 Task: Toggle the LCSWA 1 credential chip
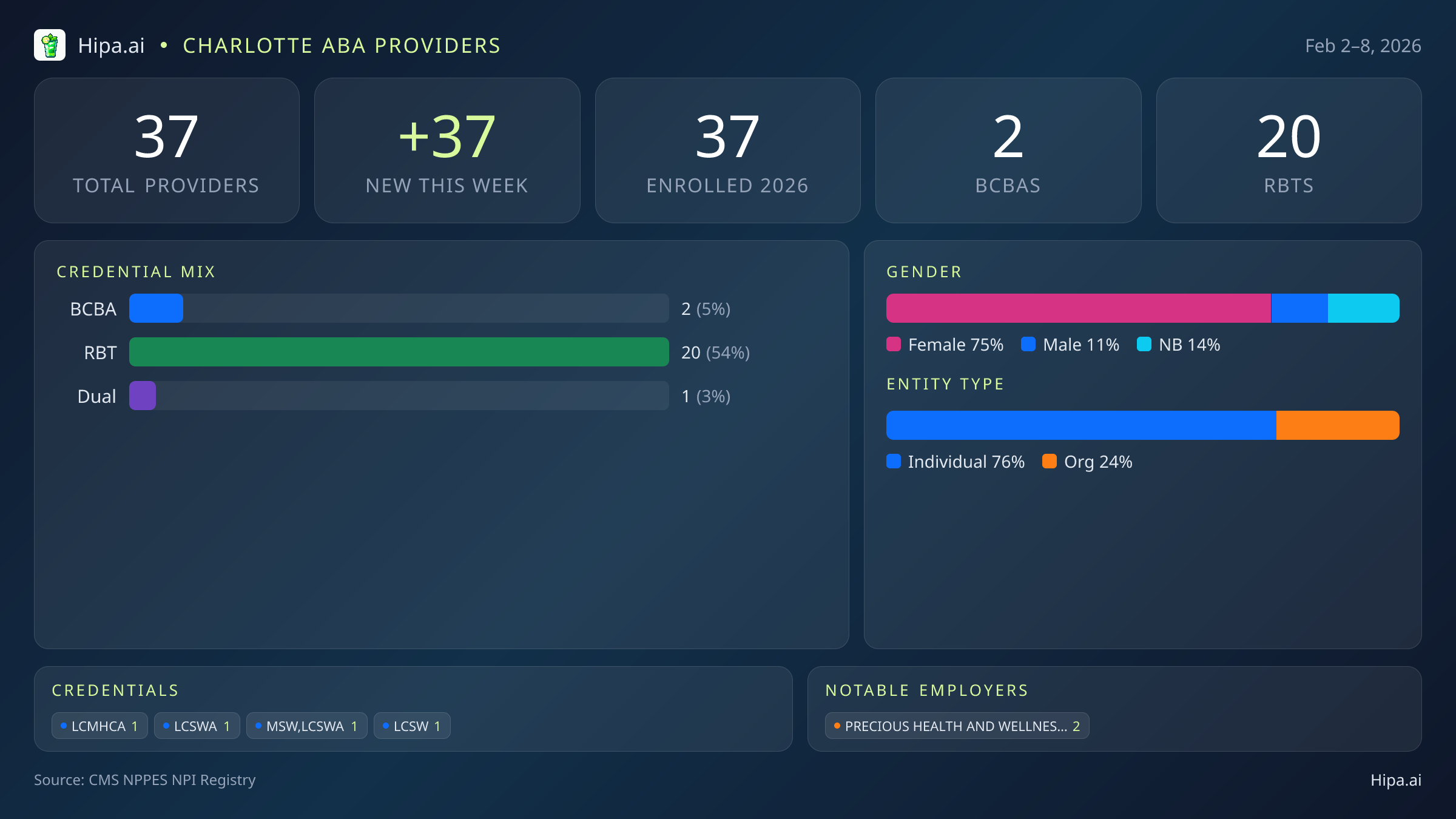197,726
